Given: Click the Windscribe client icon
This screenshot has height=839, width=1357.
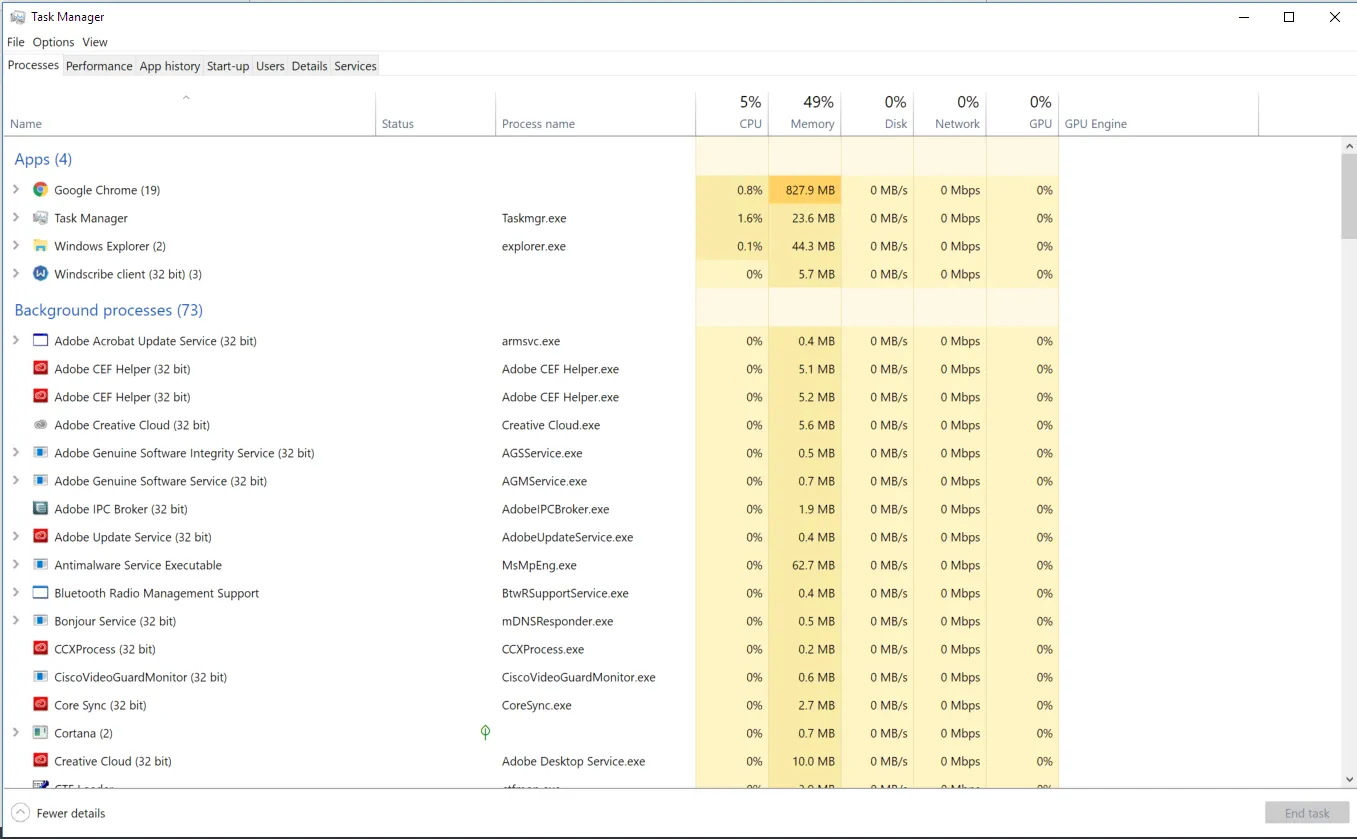Looking at the screenshot, I should tap(40, 274).
